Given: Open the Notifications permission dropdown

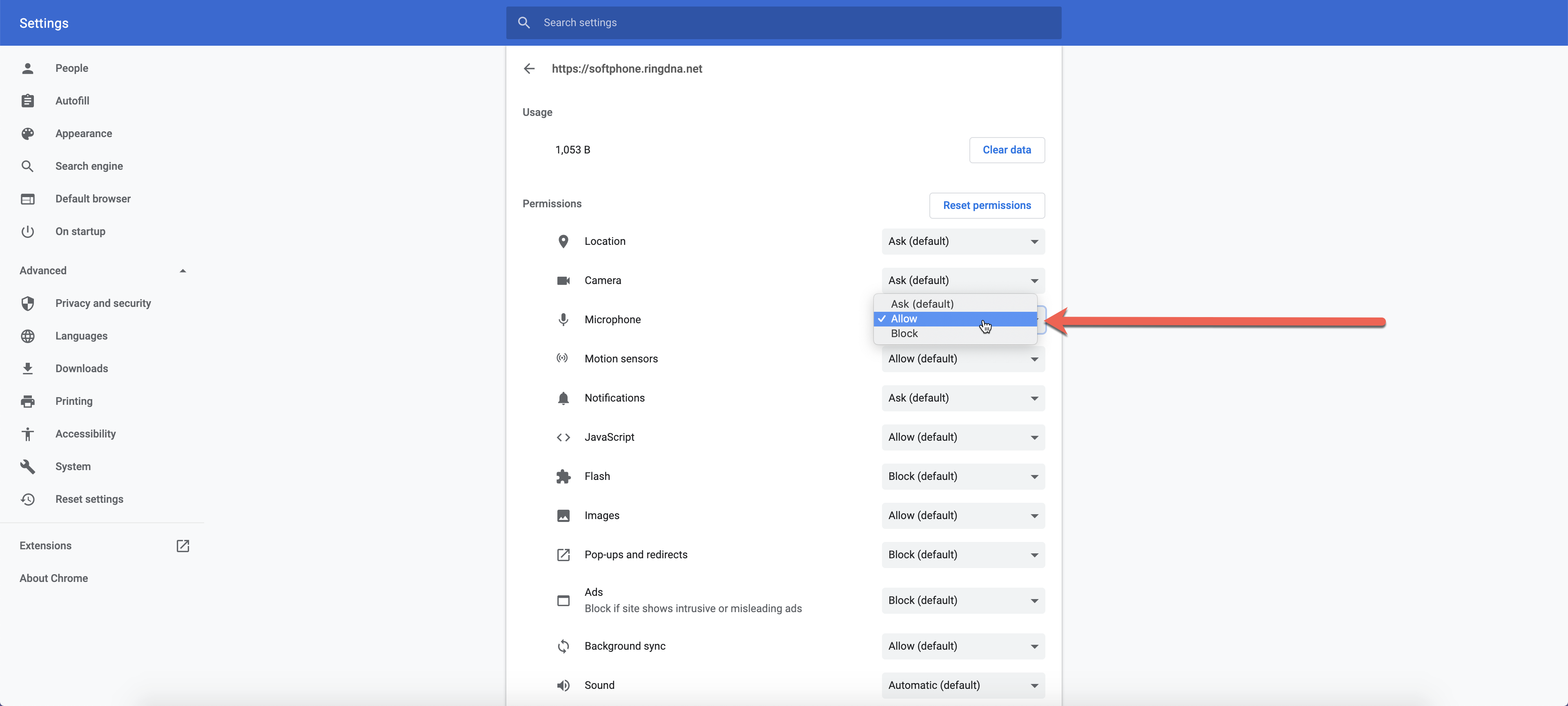Looking at the screenshot, I should point(963,398).
